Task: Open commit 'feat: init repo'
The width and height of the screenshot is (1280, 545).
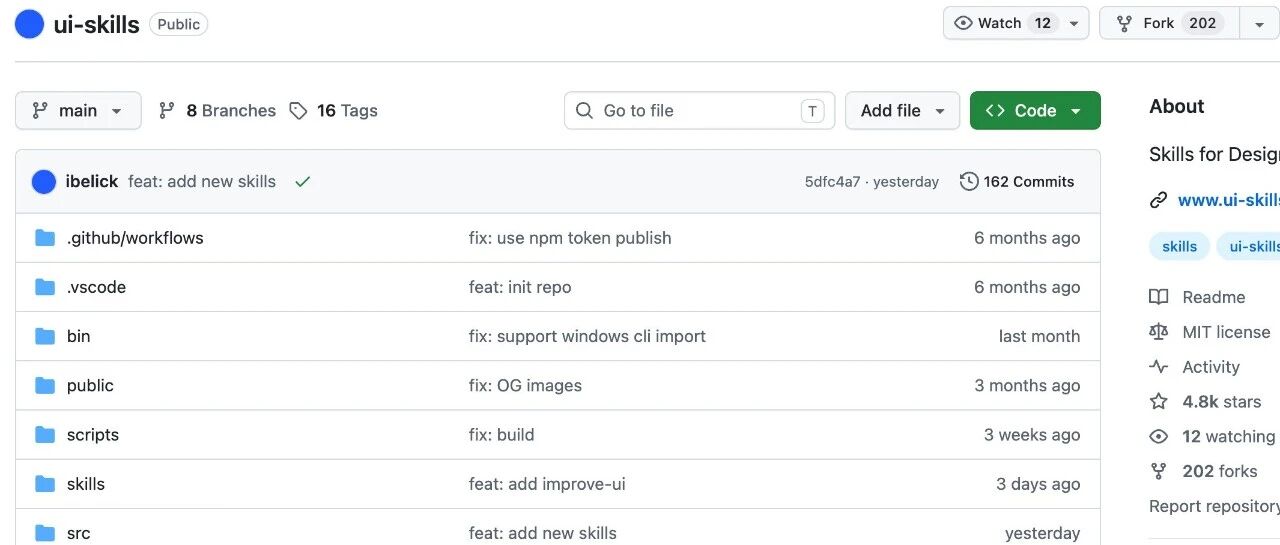Action: [520, 287]
